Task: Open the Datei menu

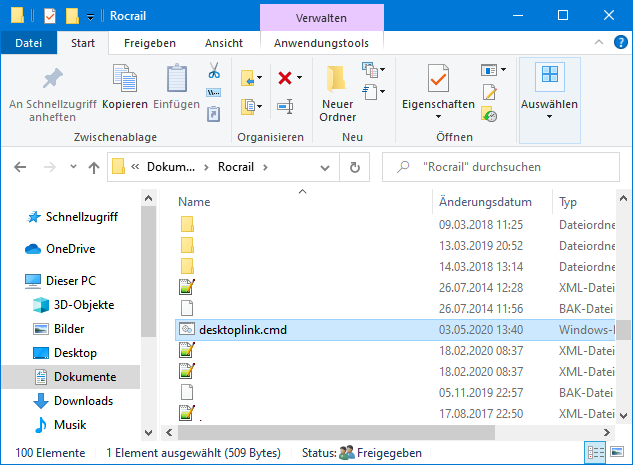Action: (x=28, y=43)
